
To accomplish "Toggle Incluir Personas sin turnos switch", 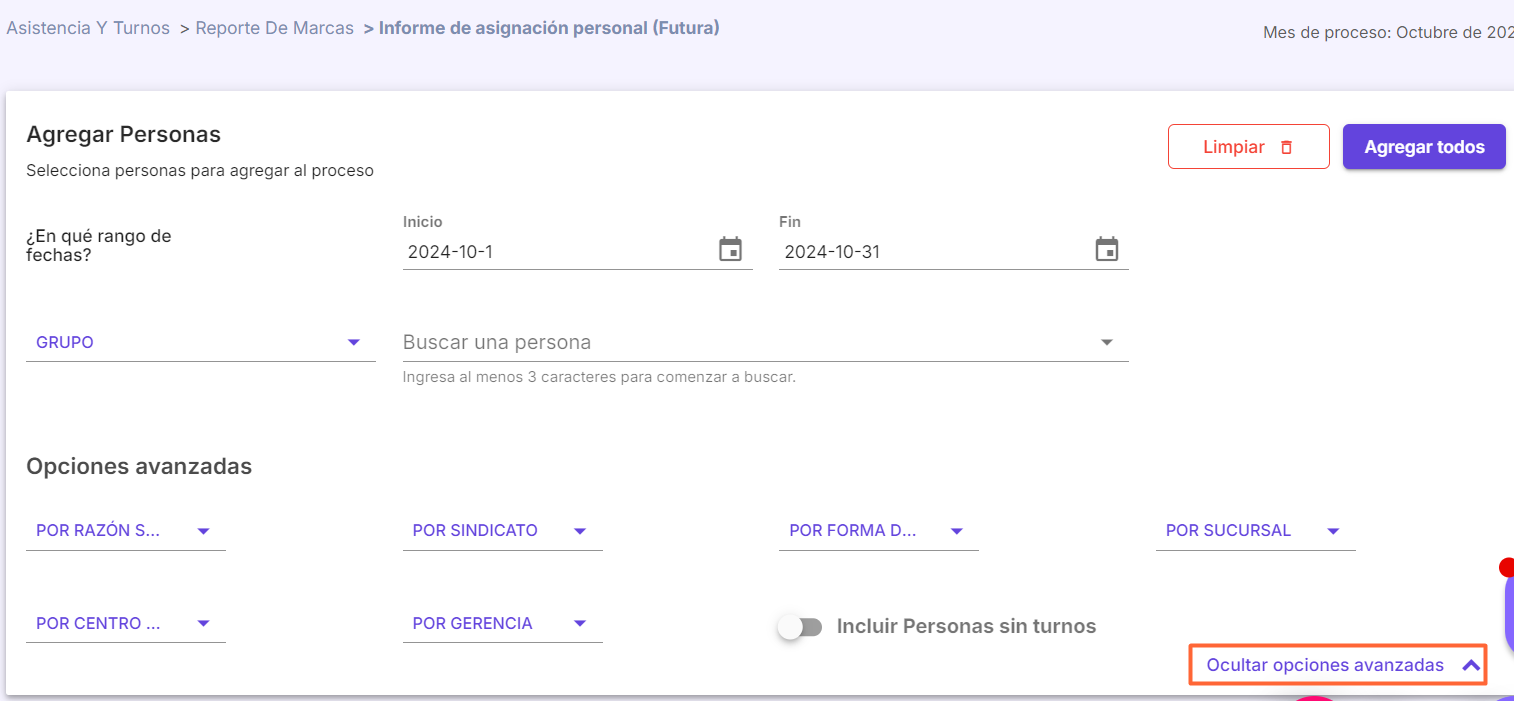I will pos(801,627).
